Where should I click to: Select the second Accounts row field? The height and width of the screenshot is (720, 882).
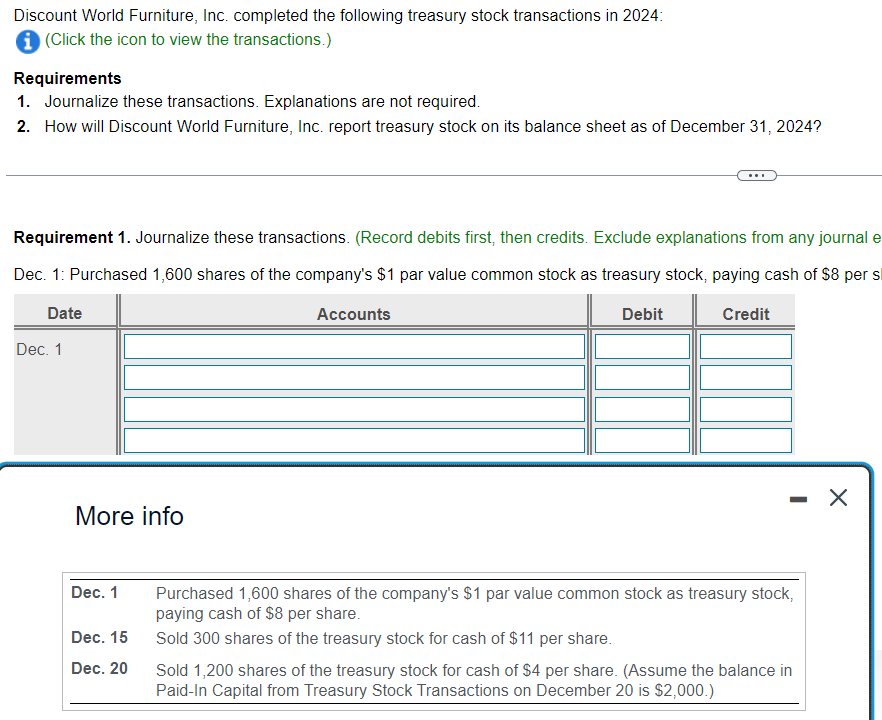click(354, 377)
